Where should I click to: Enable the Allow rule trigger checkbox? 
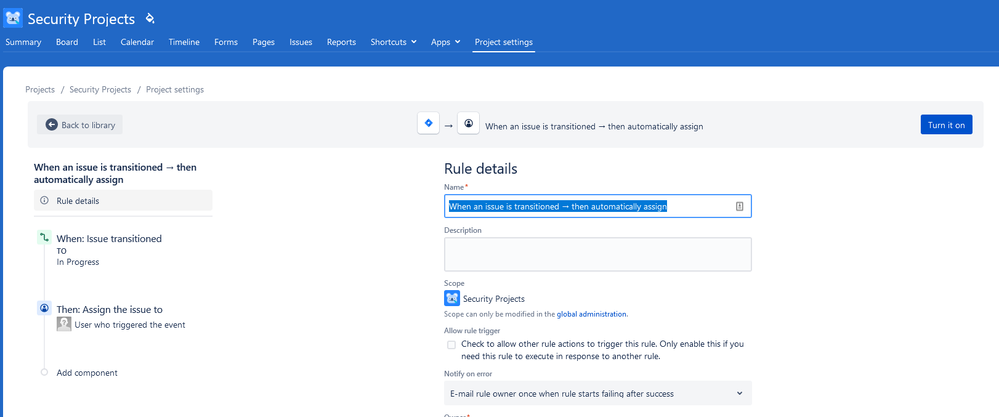point(451,344)
